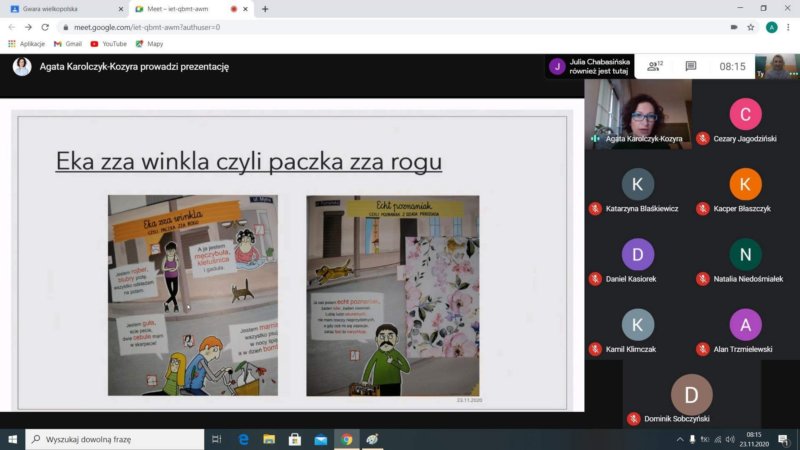Image resolution: width=800 pixels, height=450 pixels.
Task: Click the Echt poznaniak comic image
Action: point(393,295)
